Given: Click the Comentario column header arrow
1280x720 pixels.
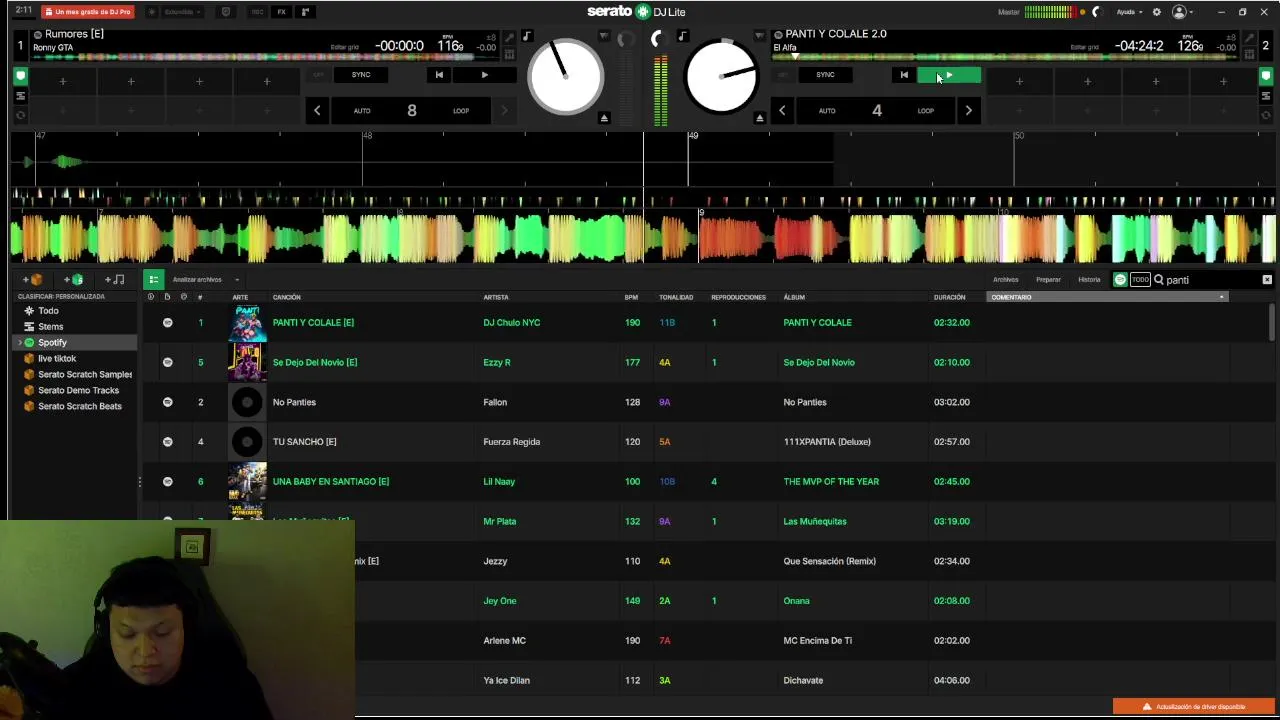Looking at the screenshot, I should (x=1221, y=297).
